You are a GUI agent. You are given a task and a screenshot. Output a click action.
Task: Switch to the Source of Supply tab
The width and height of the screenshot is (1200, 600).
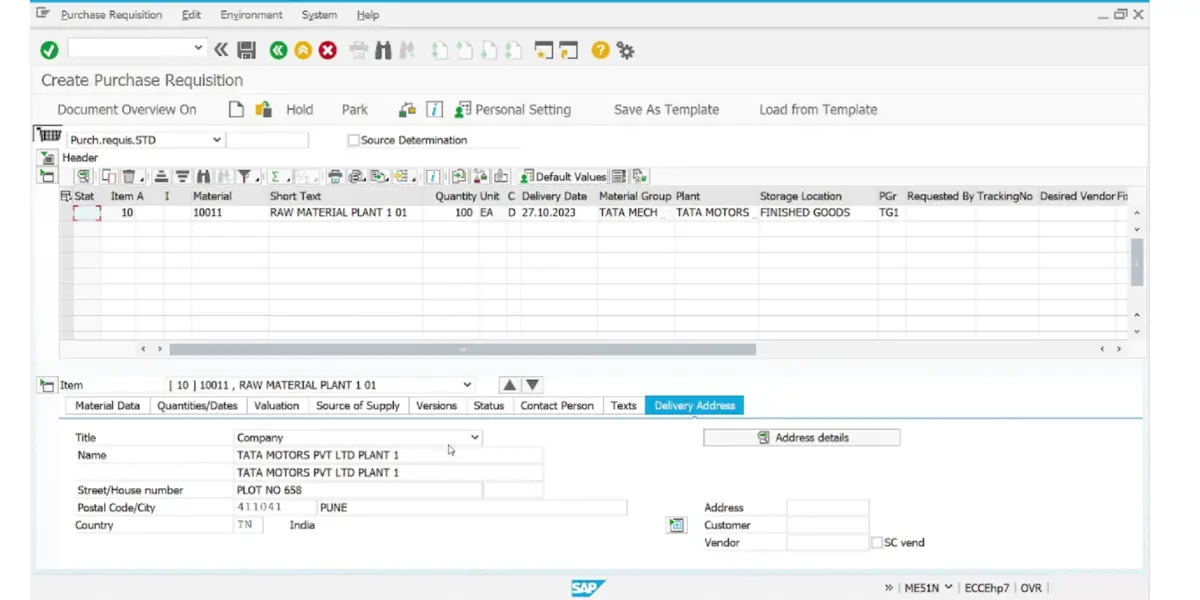pyautogui.click(x=357, y=406)
